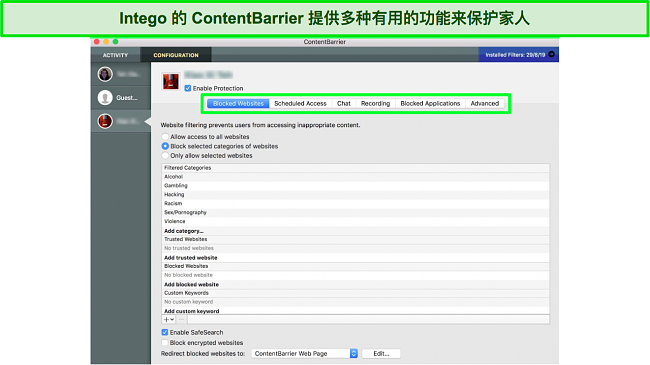Screen dimensions: 650x365
Task: Open the Recording tab
Action: pos(375,104)
